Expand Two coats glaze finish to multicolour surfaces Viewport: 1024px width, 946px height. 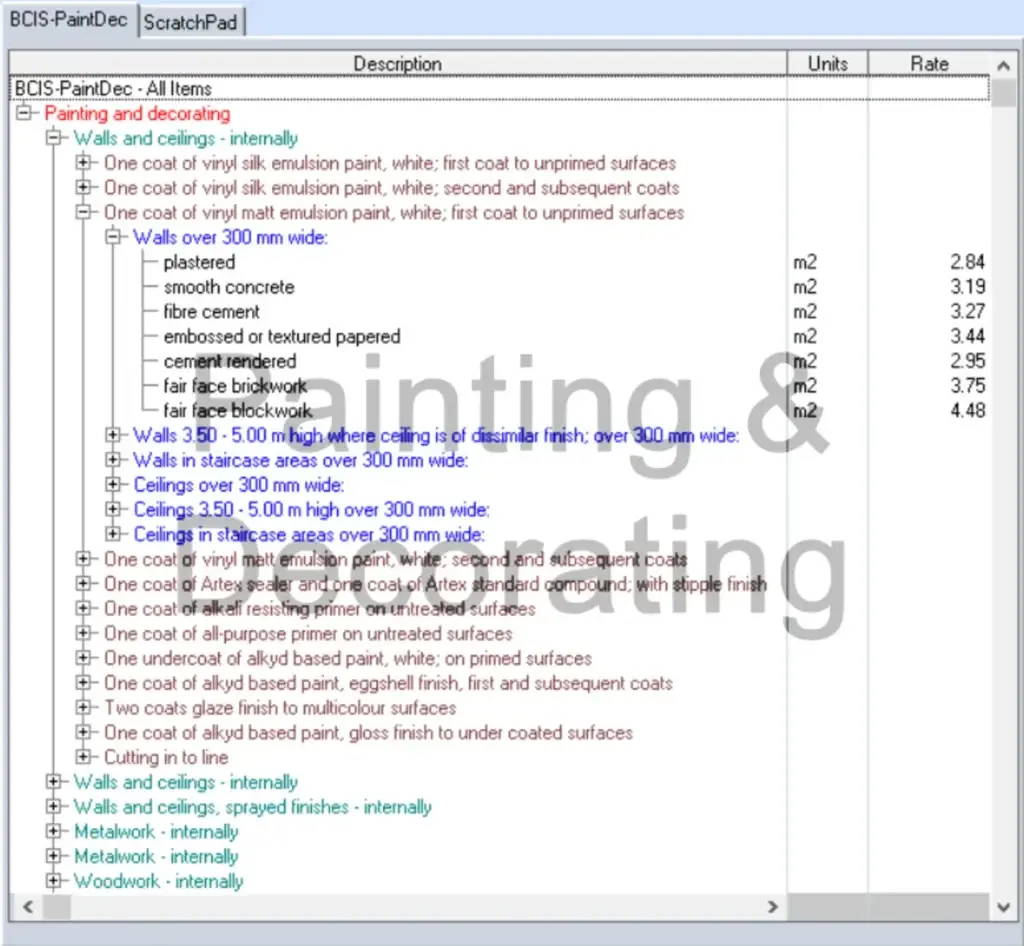(83, 708)
